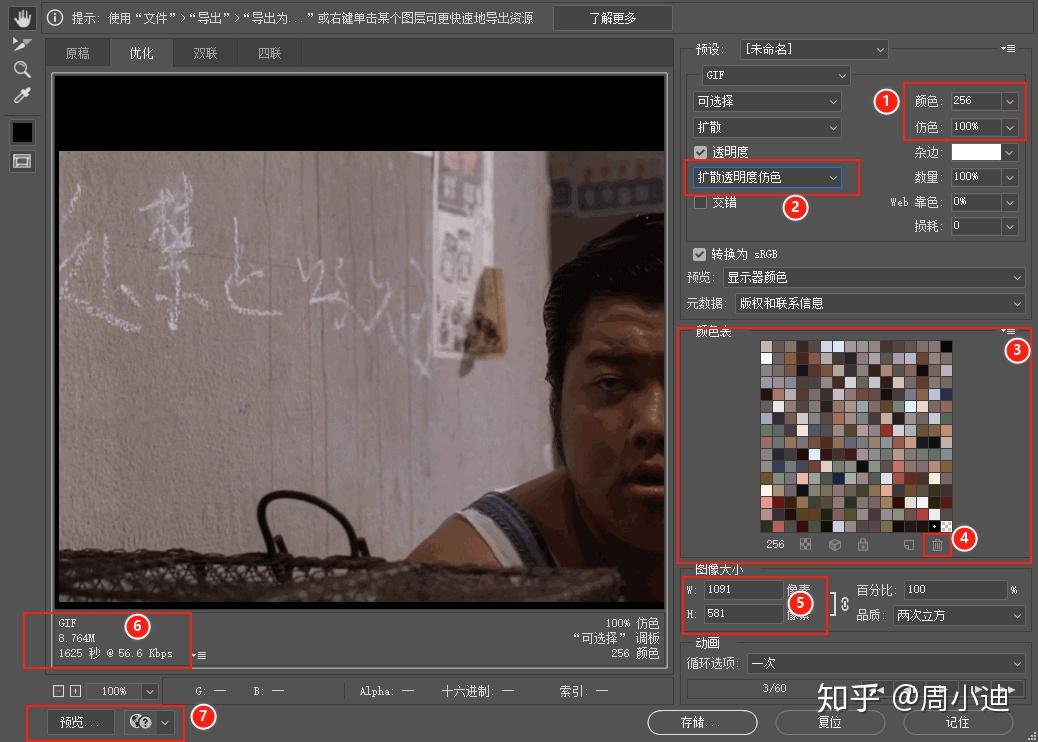Image resolution: width=1038 pixels, height=742 pixels.
Task: Open the 元数据 版权和联系信息 dropdown
Action: (x=880, y=303)
